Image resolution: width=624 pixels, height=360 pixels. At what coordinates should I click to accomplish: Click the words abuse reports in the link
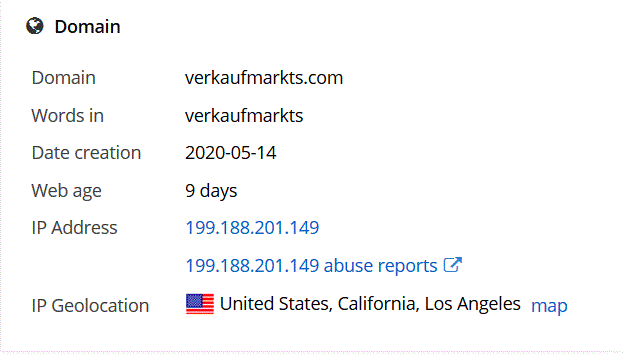pyautogui.click(x=380, y=265)
